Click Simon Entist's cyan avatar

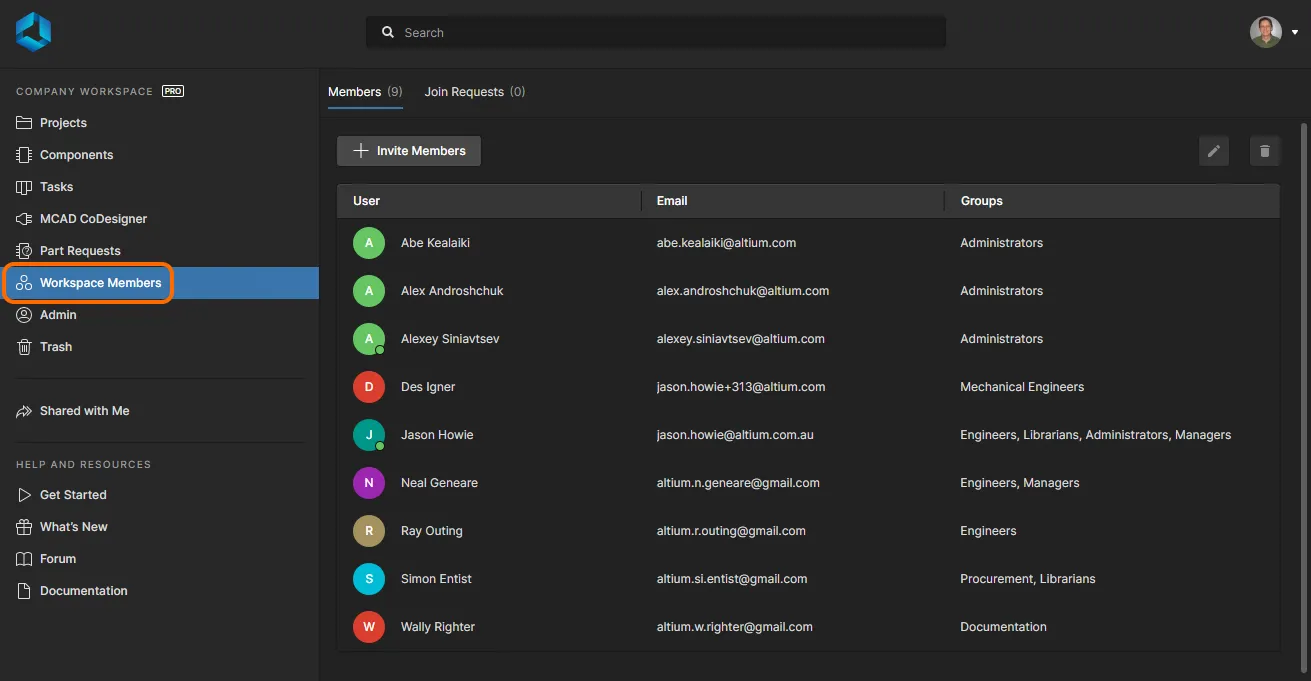(x=369, y=579)
